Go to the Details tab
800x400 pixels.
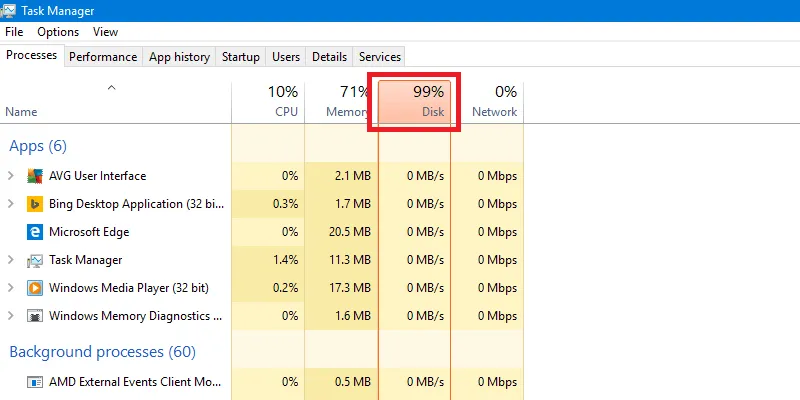pos(329,57)
